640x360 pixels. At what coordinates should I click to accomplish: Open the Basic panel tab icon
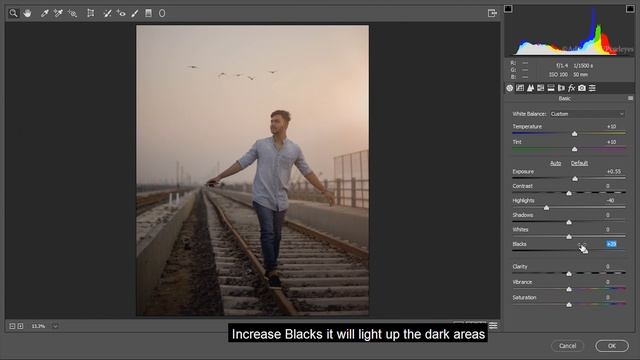(x=510, y=88)
